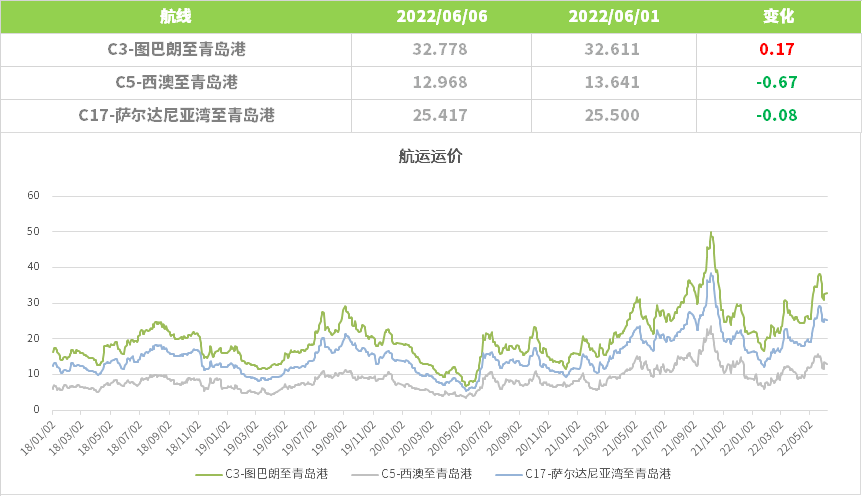The width and height of the screenshot is (862, 496).
Task: Click the x-axis date label 20/01/02
Action: click(387, 438)
